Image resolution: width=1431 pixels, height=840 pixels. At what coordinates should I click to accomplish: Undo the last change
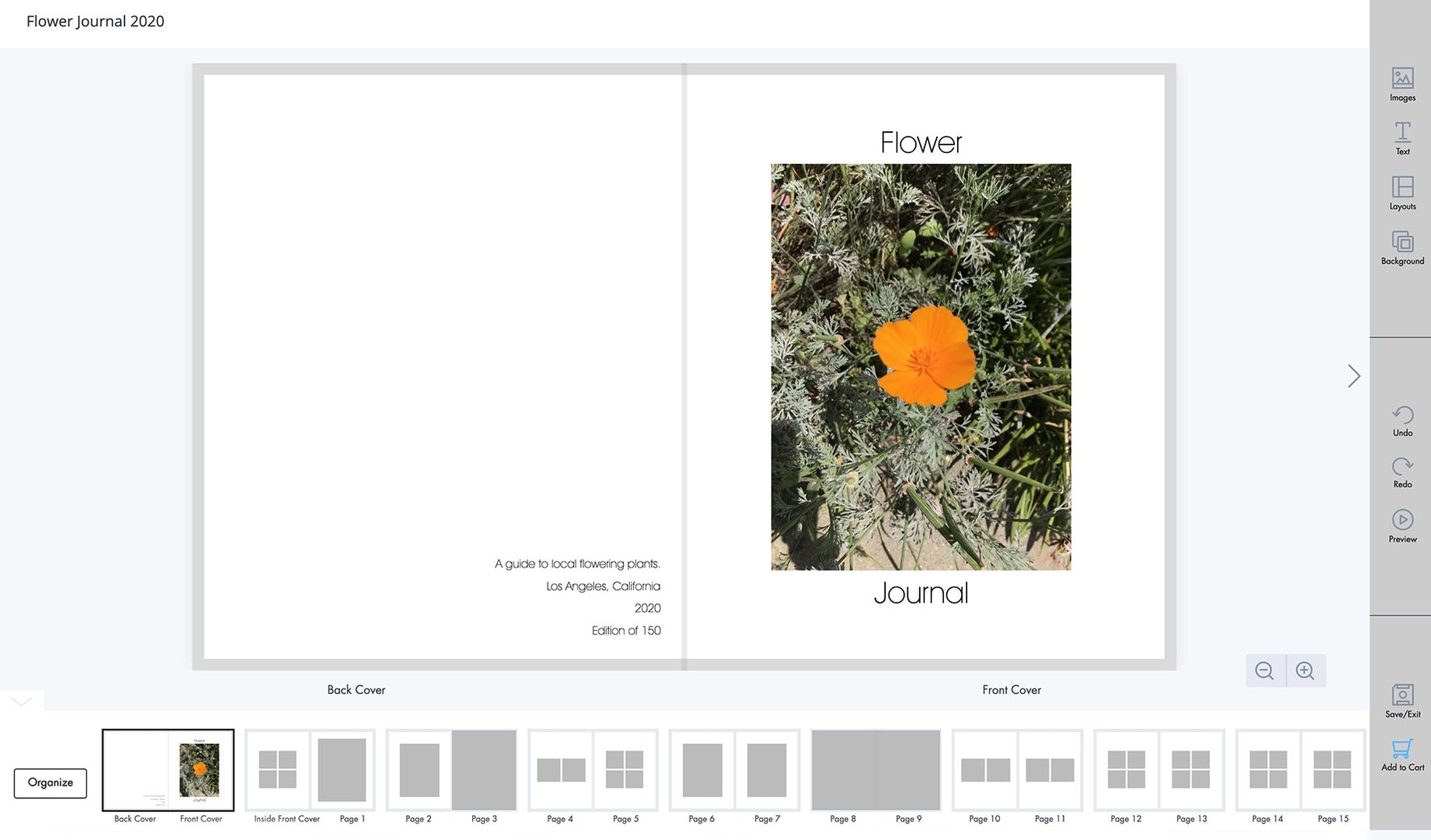(x=1402, y=421)
